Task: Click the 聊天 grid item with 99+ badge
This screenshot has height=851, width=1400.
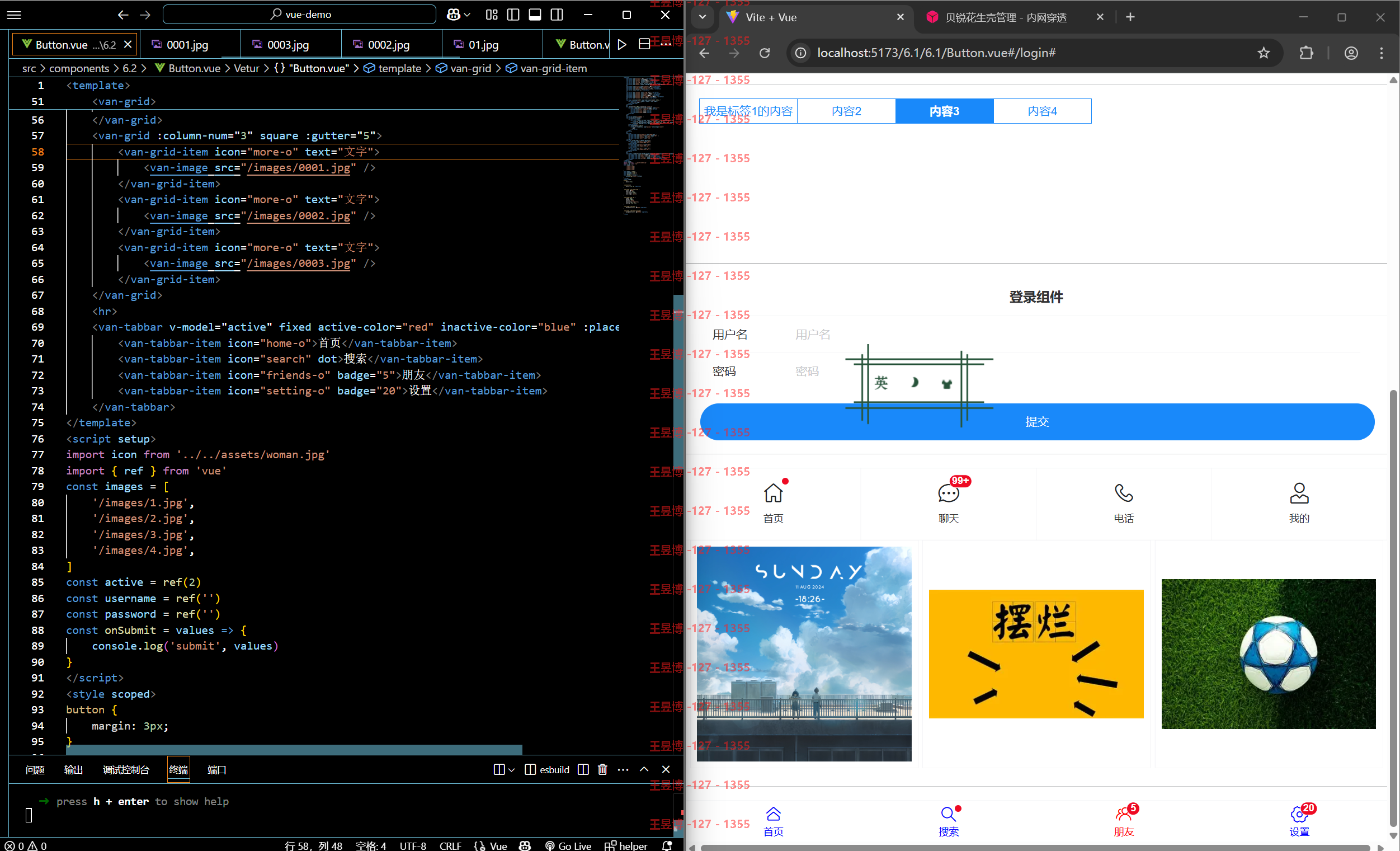Action: (948, 504)
